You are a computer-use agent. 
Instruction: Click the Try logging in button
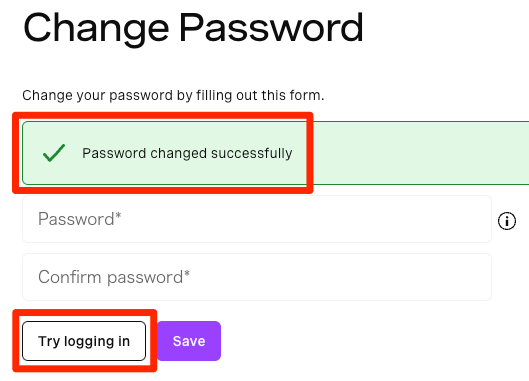84,341
